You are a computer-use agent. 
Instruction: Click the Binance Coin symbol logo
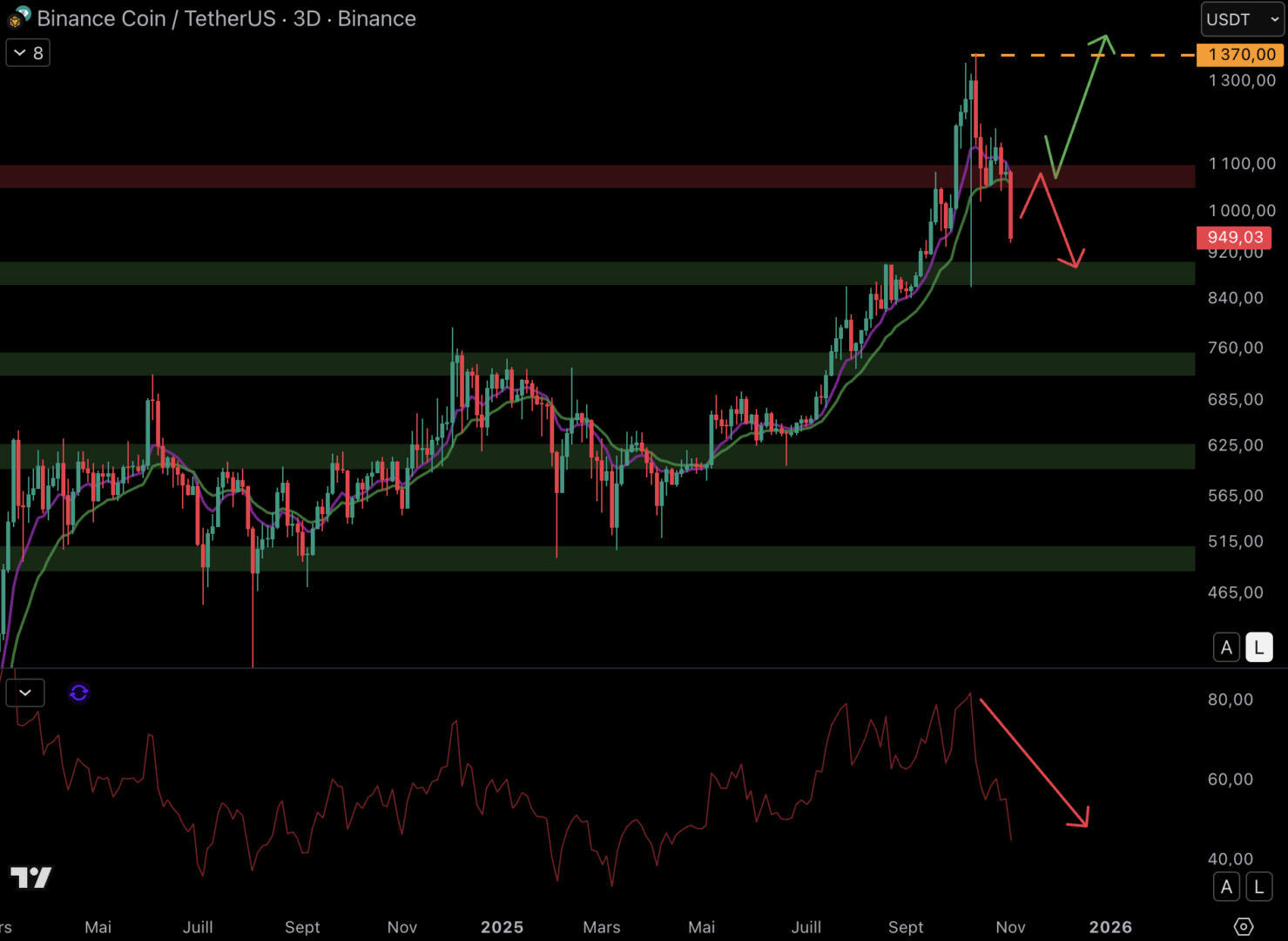[18, 17]
